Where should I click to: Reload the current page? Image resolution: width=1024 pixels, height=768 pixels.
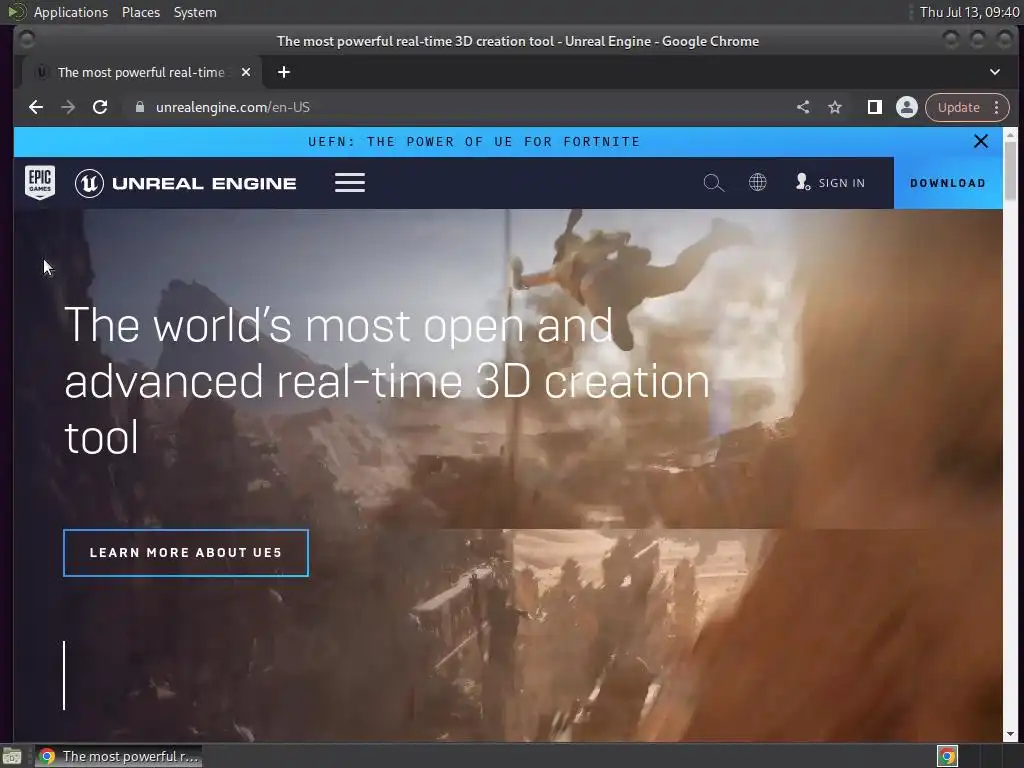[x=100, y=107]
